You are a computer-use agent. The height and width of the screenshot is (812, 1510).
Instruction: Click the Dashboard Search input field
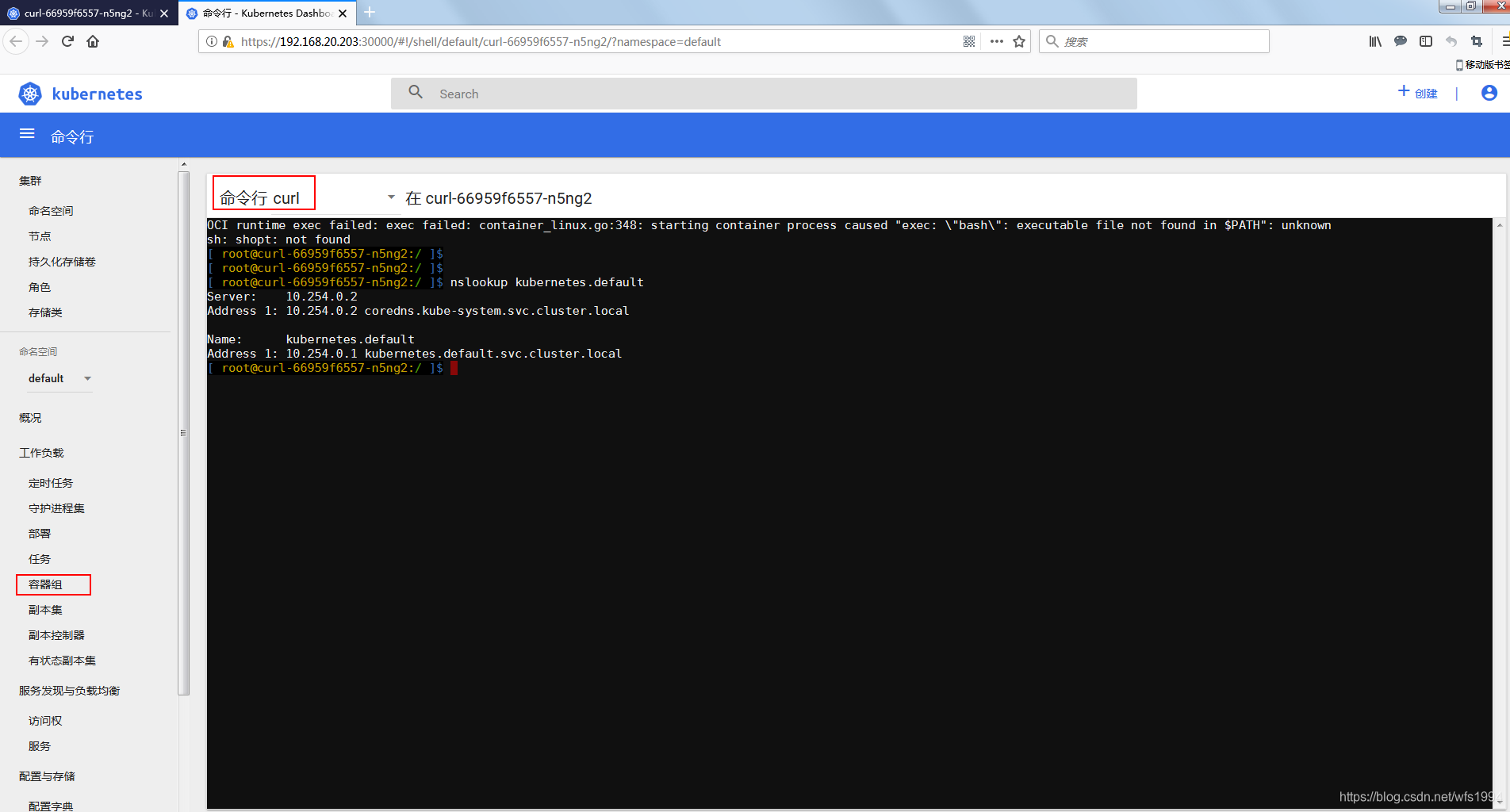(764, 94)
